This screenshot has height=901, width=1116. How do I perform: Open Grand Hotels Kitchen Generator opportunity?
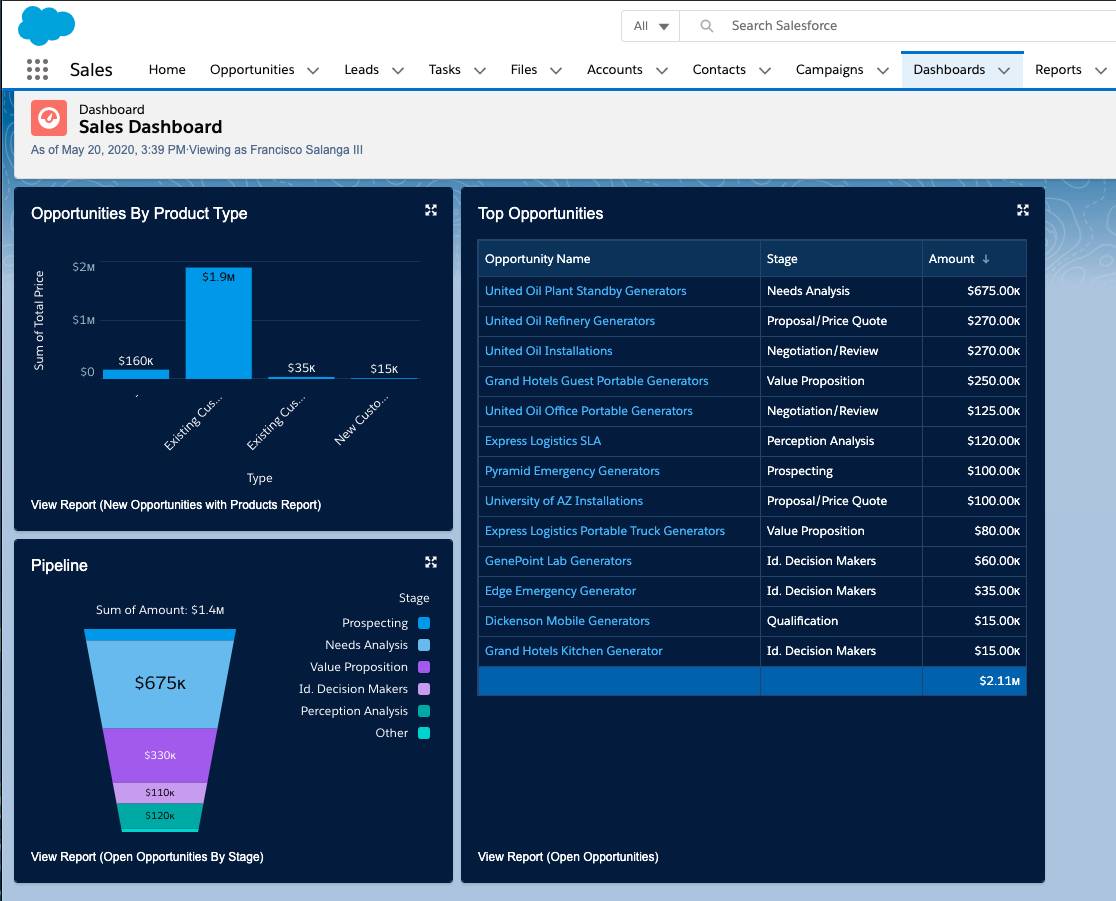point(574,650)
